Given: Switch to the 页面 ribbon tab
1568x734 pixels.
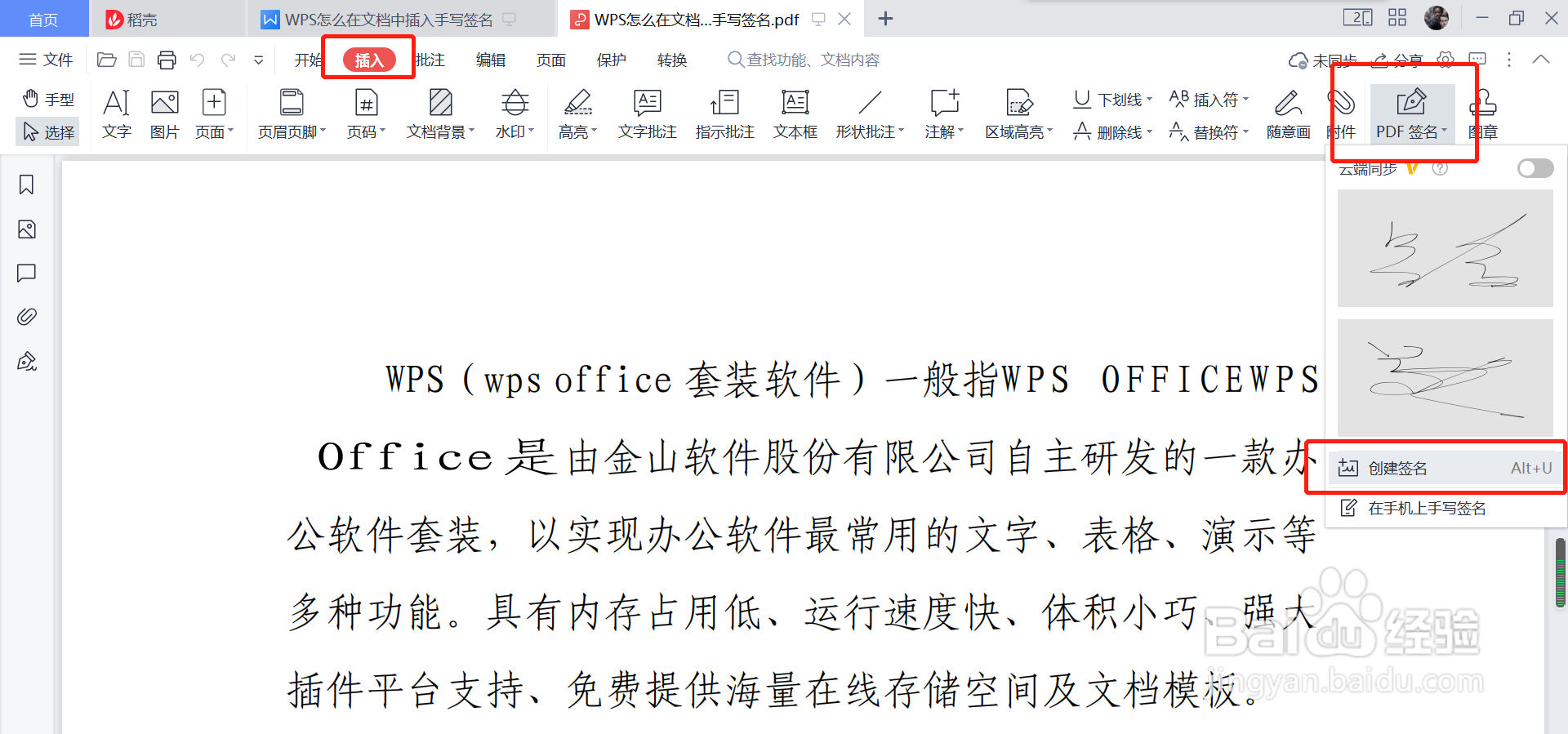Looking at the screenshot, I should pos(551,60).
